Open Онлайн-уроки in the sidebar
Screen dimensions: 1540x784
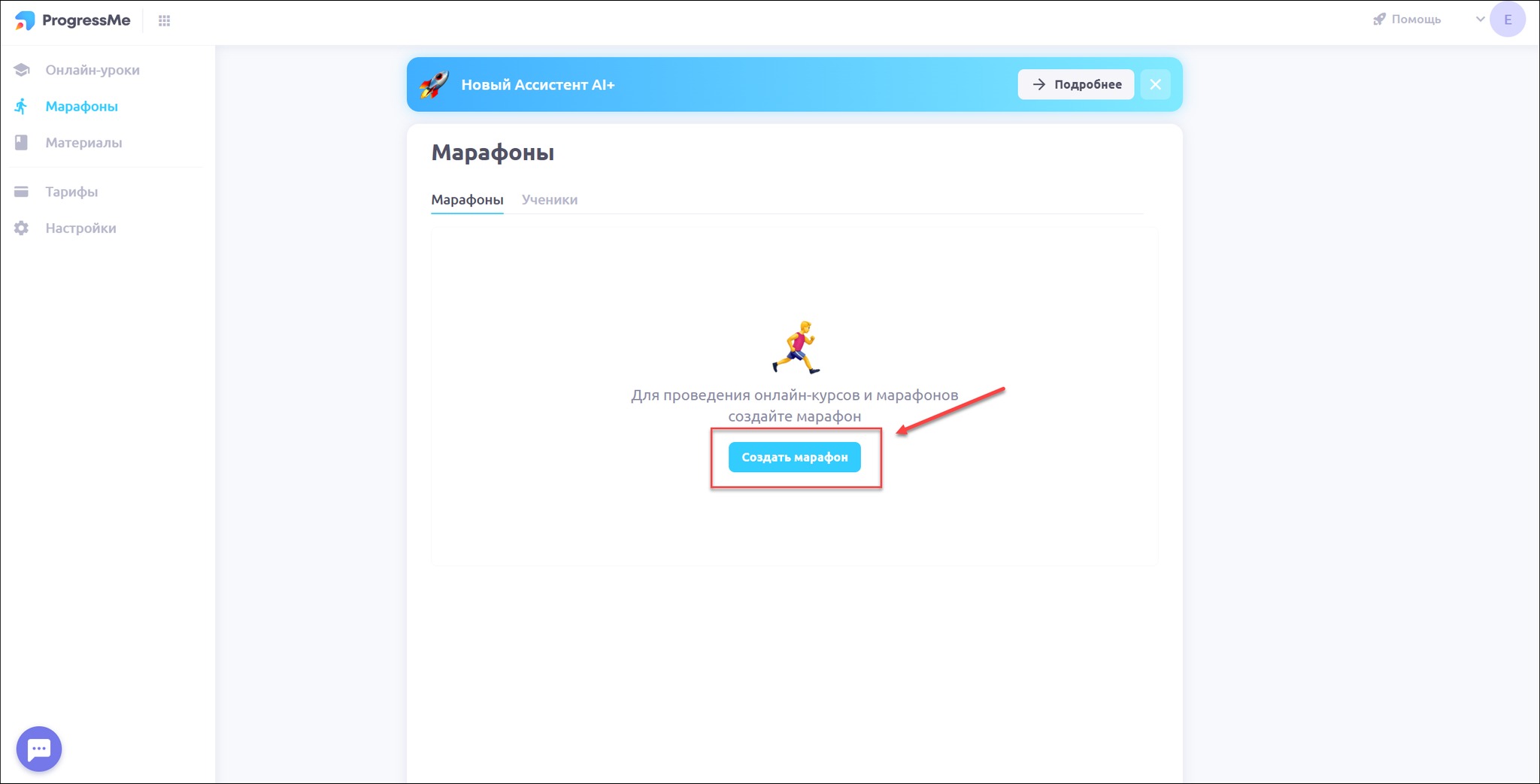(x=92, y=70)
